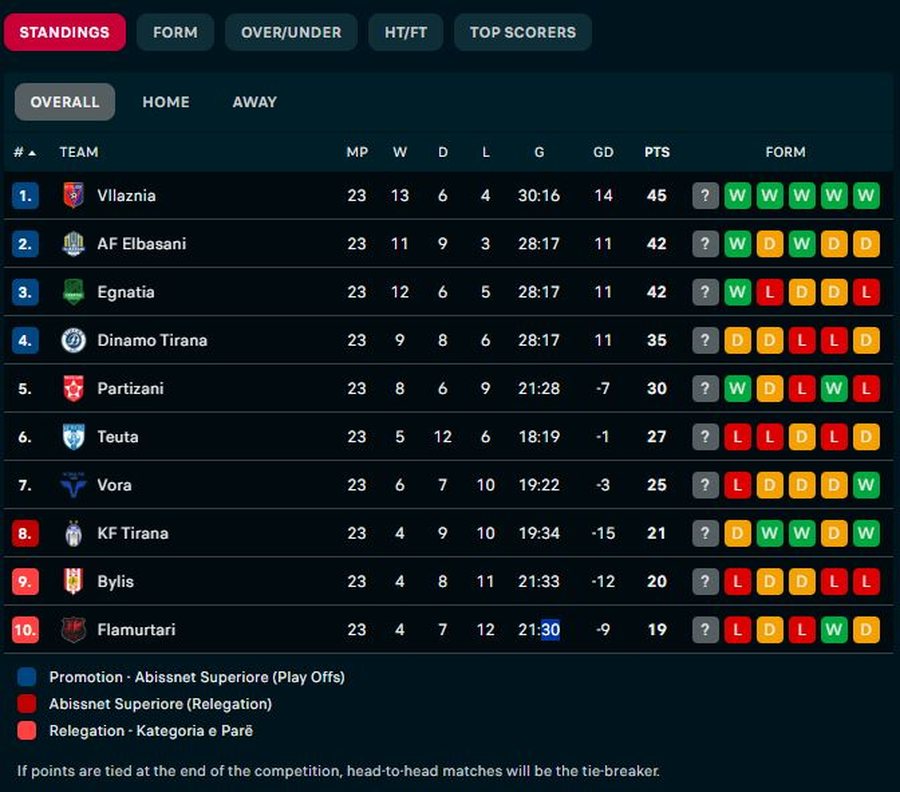Viewport: 900px width, 792px height.
Task: Click the Vora club emblem
Action: pyautogui.click(x=73, y=485)
